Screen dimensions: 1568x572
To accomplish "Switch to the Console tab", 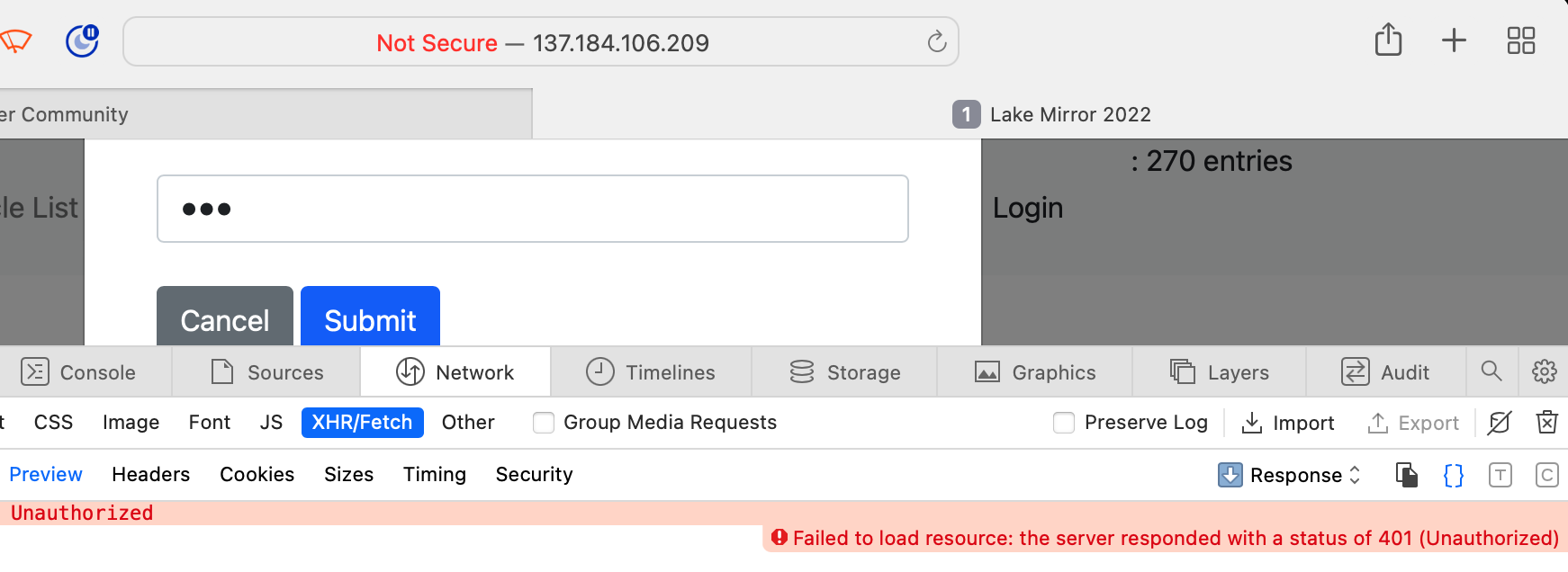I will [79, 372].
